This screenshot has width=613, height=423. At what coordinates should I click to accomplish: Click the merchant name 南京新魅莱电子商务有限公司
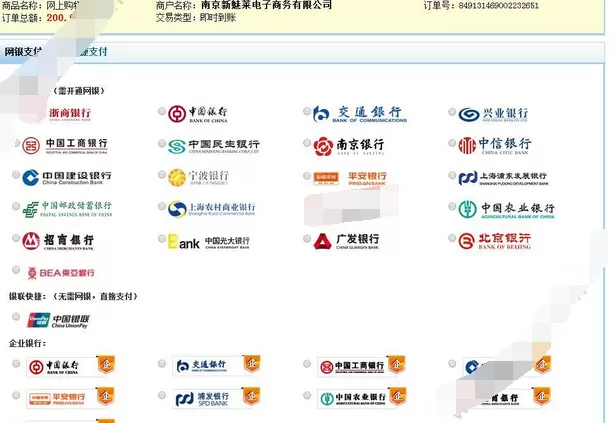click(266, 5)
